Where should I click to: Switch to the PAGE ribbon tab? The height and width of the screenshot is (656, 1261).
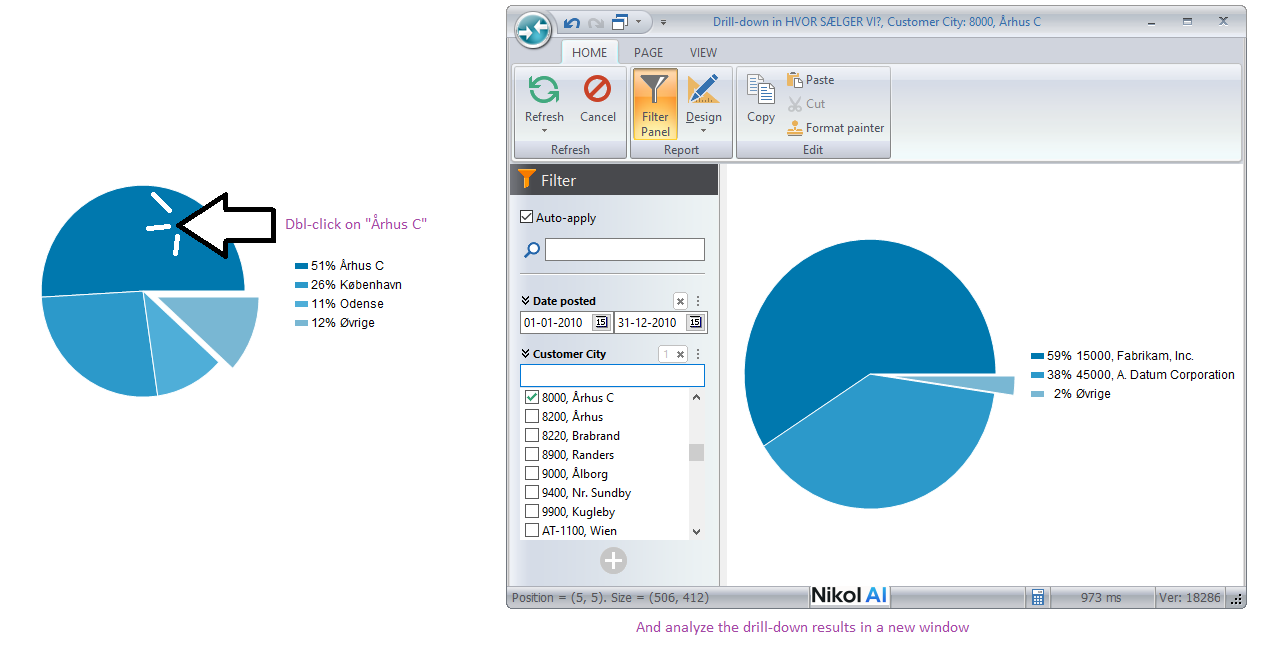pos(648,53)
